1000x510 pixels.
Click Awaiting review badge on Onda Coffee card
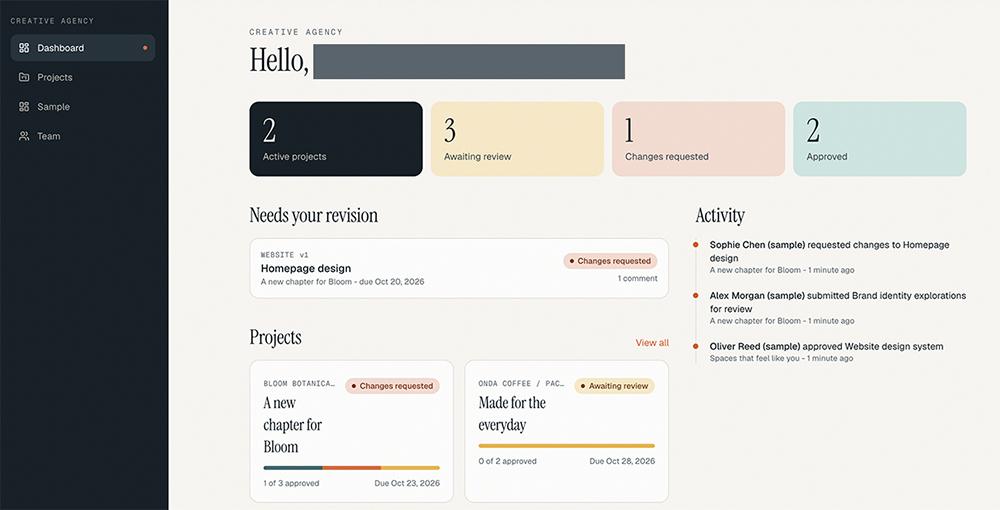point(615,386)
